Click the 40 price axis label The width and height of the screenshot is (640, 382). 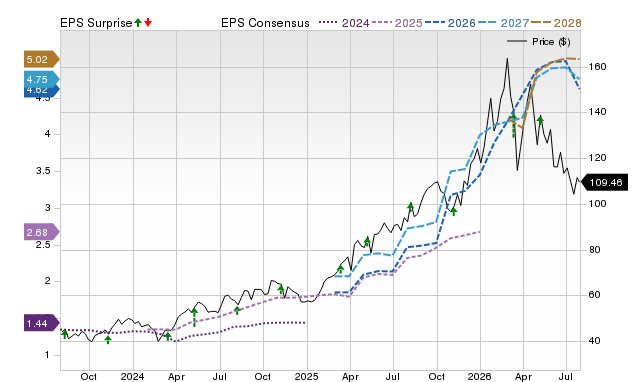pos(594,340)
